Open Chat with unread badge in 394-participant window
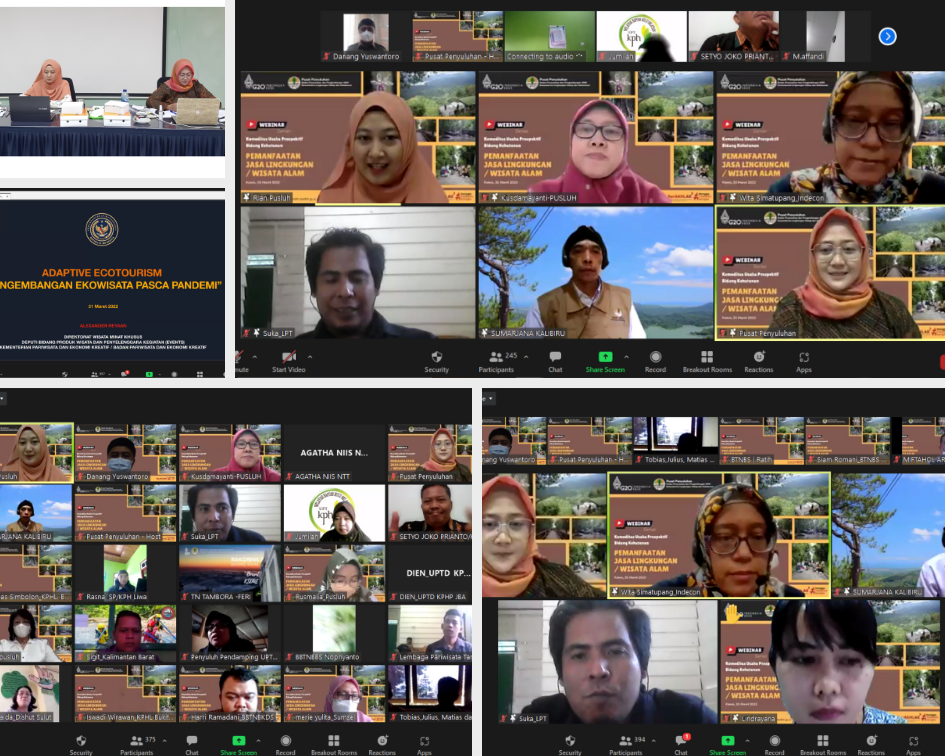 point(681,745)
